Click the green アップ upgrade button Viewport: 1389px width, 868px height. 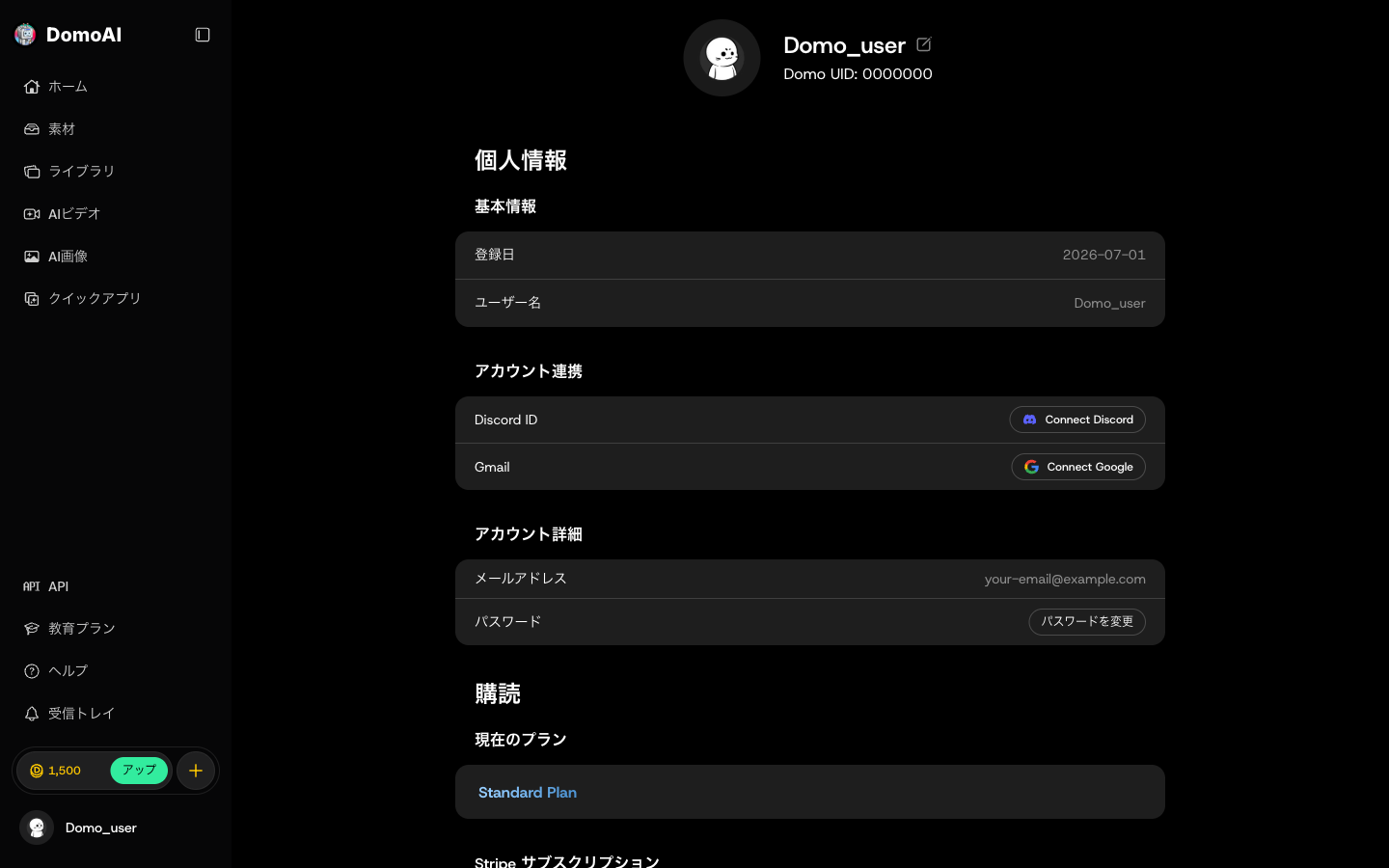click(139, 771)
